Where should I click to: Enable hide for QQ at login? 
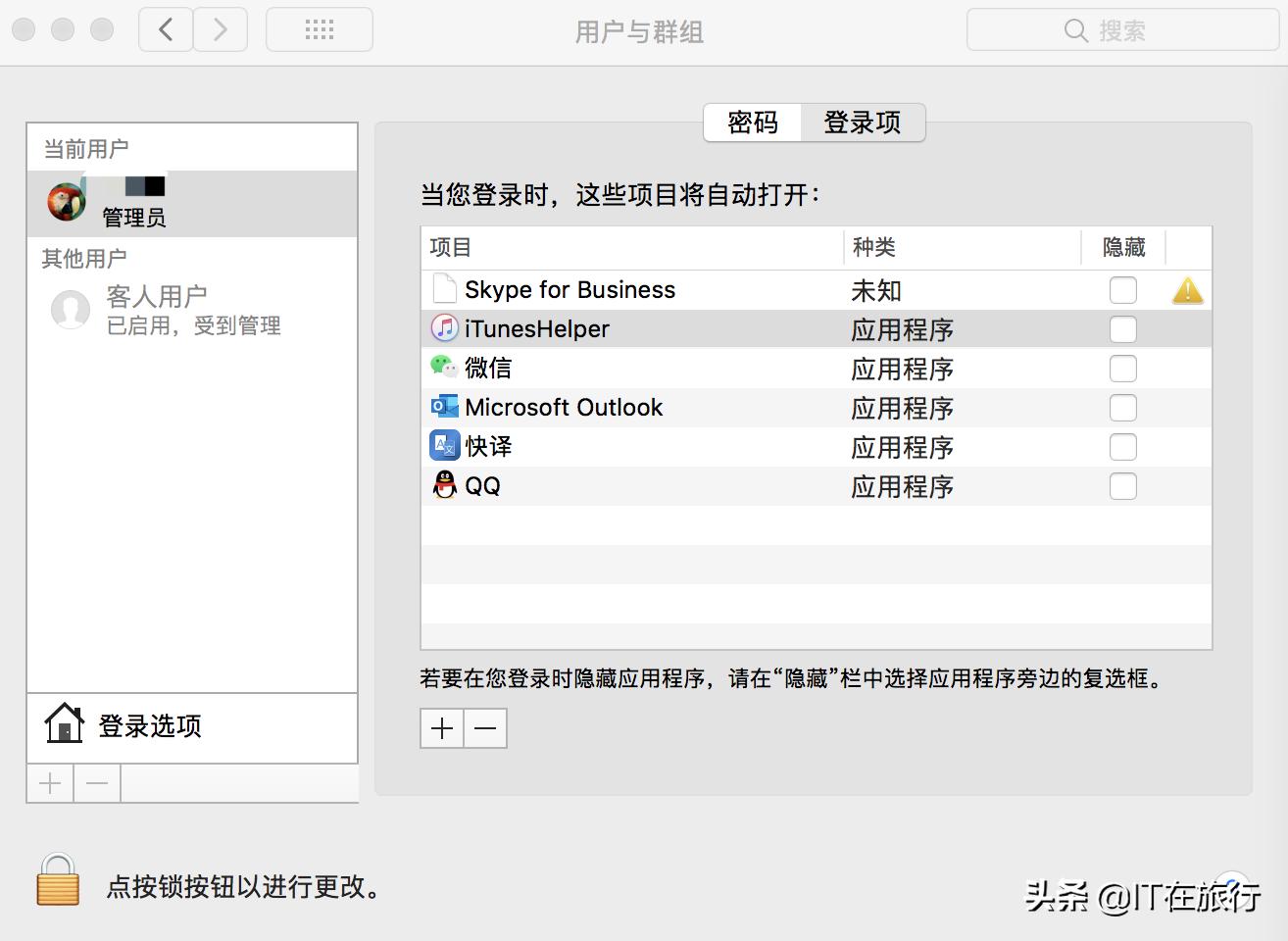(x=1122, y=485)
